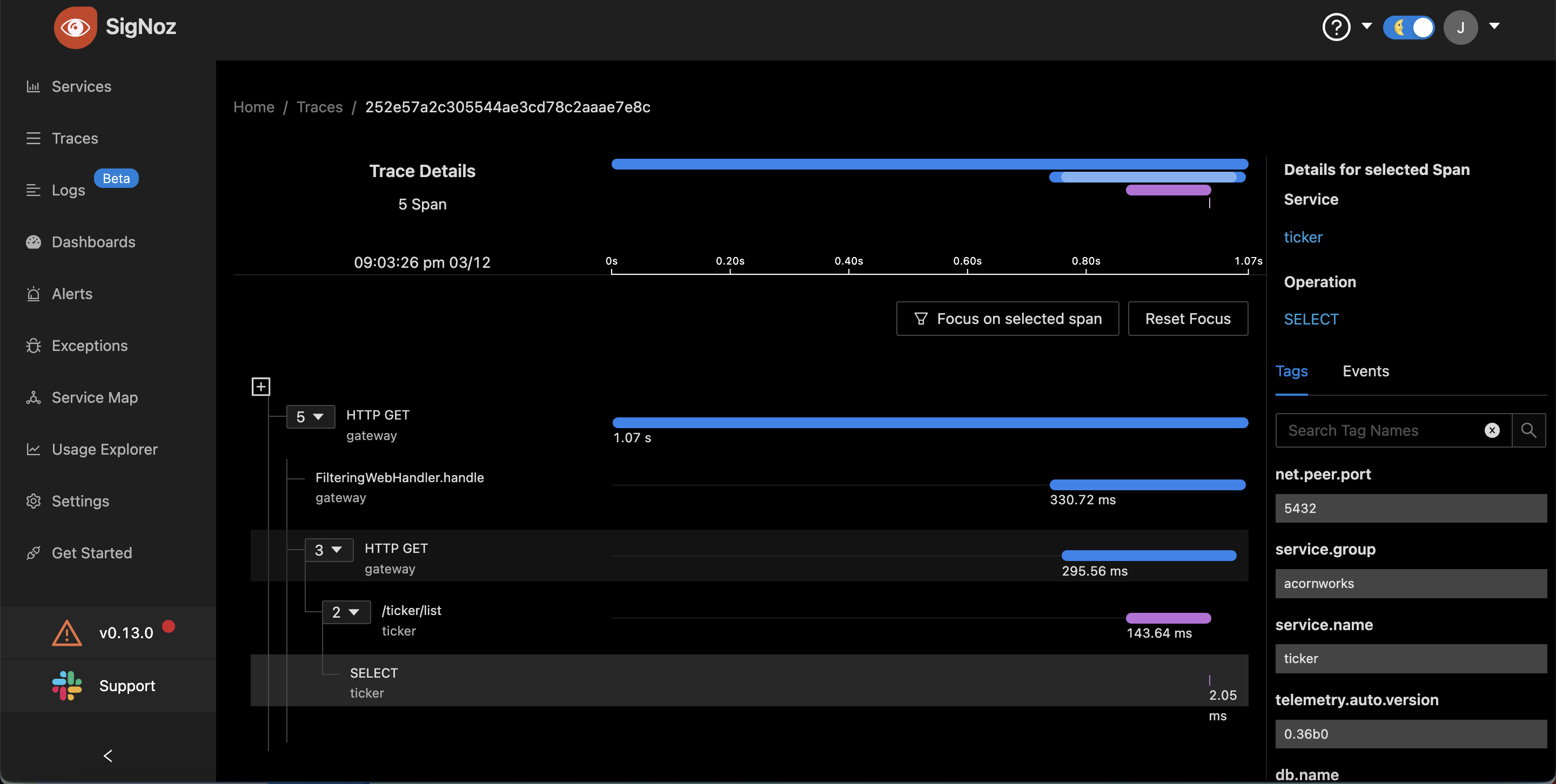Click the tag search magnifier icon
The width and height of the screenshot is (1556, 784).
coord(1529,430)
